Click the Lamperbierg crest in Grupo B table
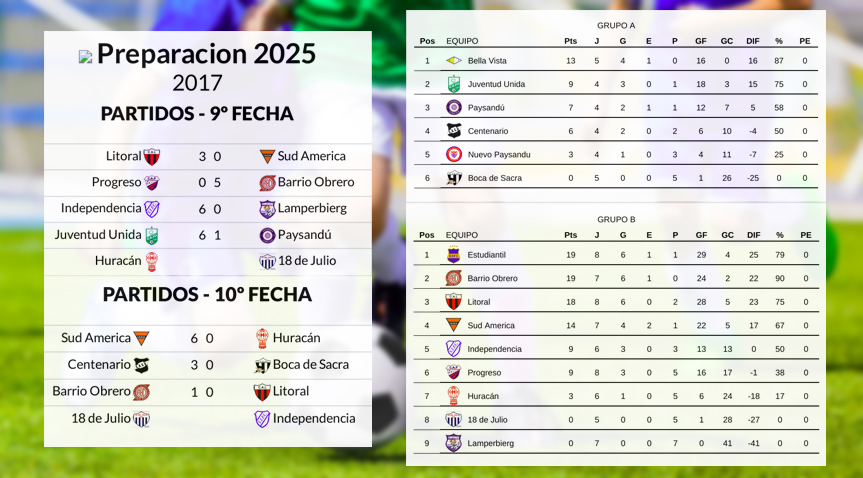 point(454,443)
